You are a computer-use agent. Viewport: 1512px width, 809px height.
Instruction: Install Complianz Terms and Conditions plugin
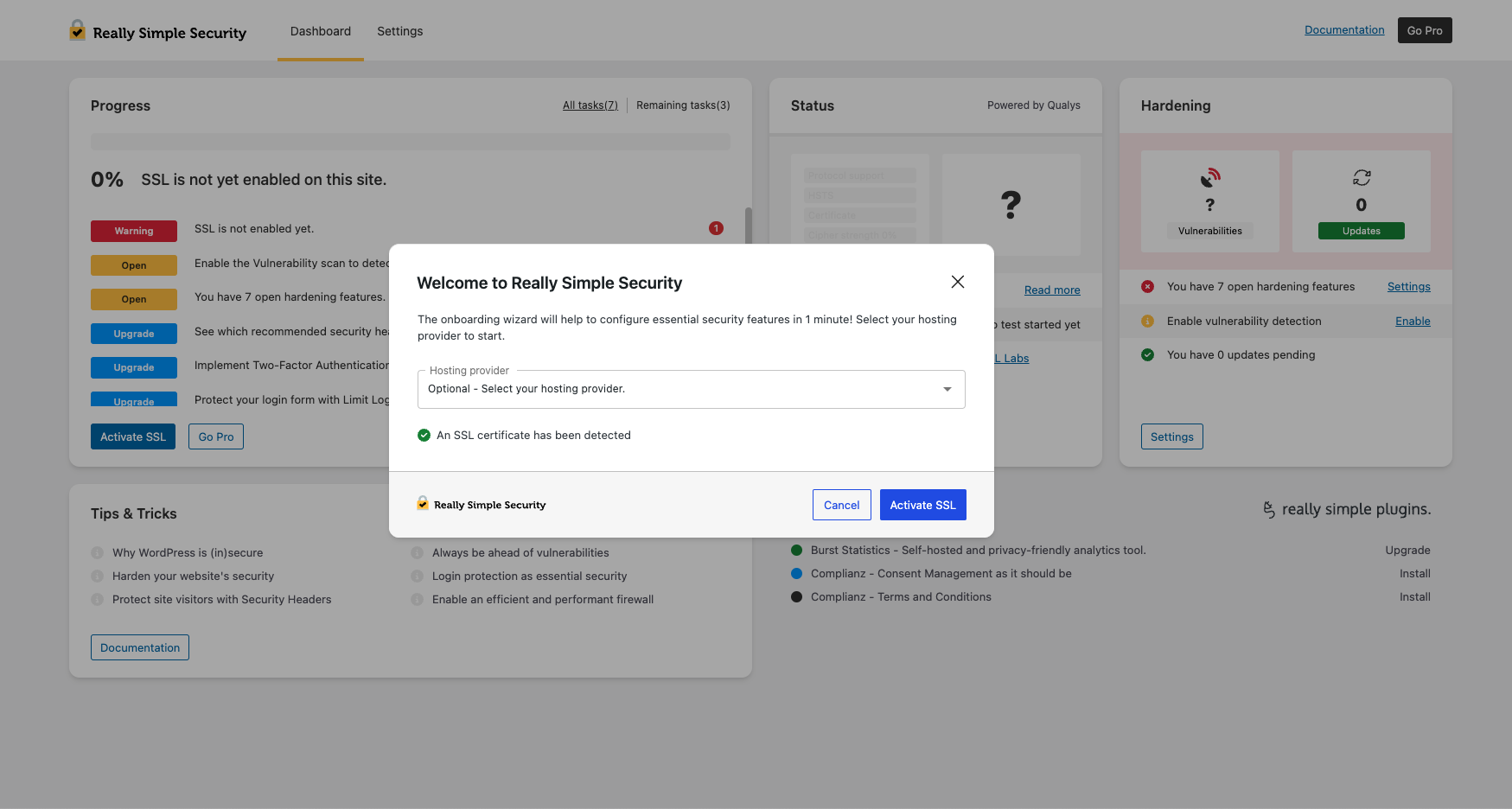[x=1414, y=596]
